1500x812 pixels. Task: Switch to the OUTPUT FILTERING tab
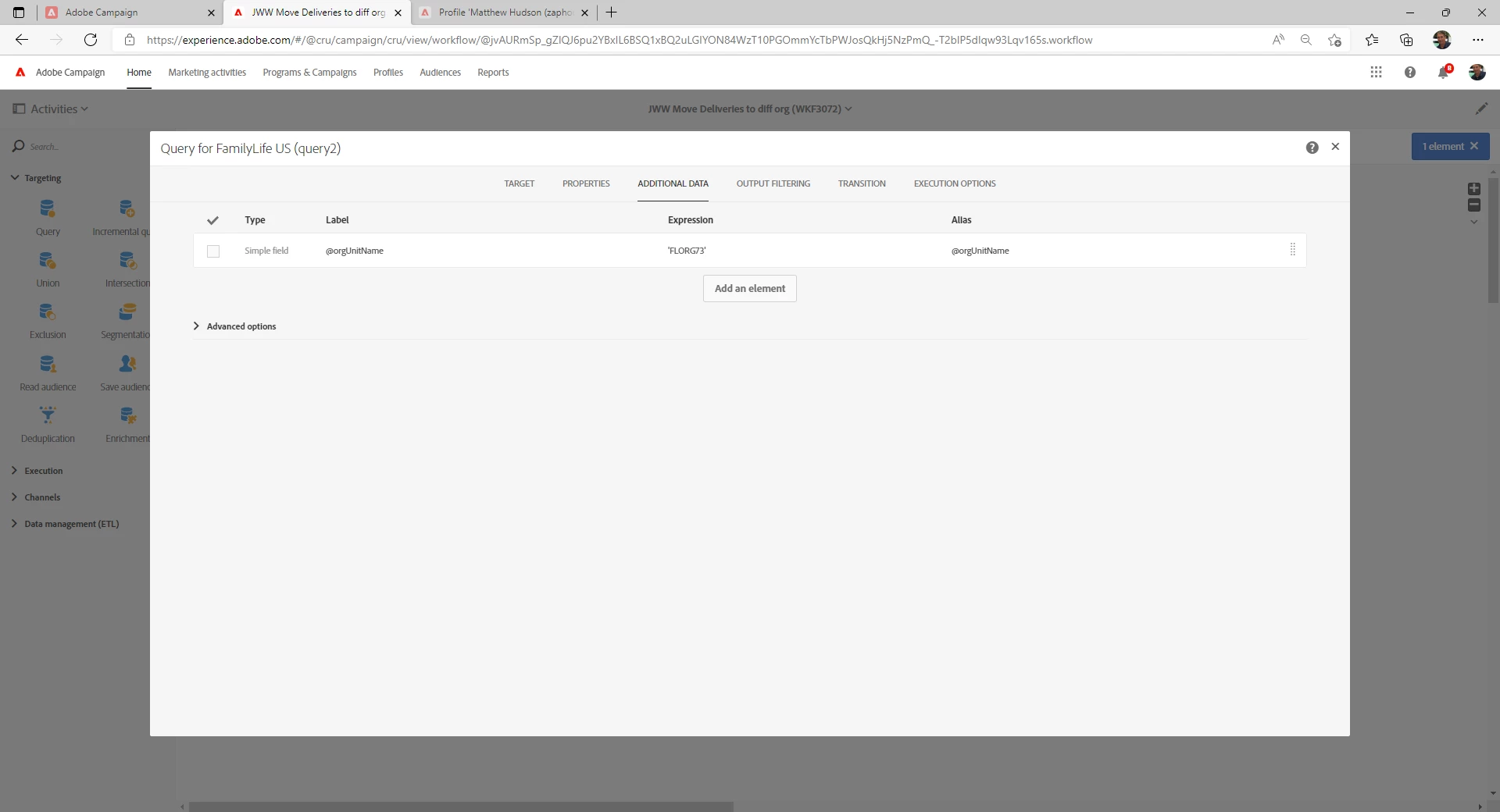[773, 184]
